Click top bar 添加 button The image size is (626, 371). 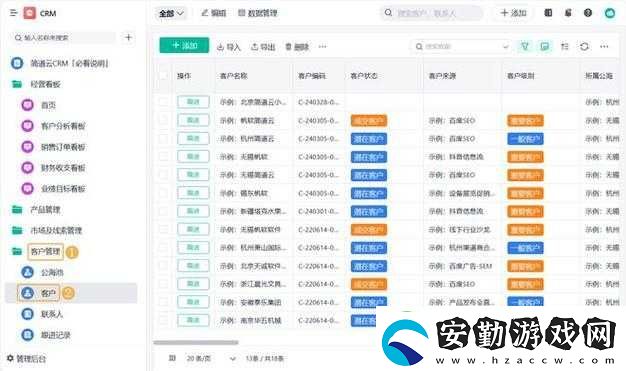(513, 13)
